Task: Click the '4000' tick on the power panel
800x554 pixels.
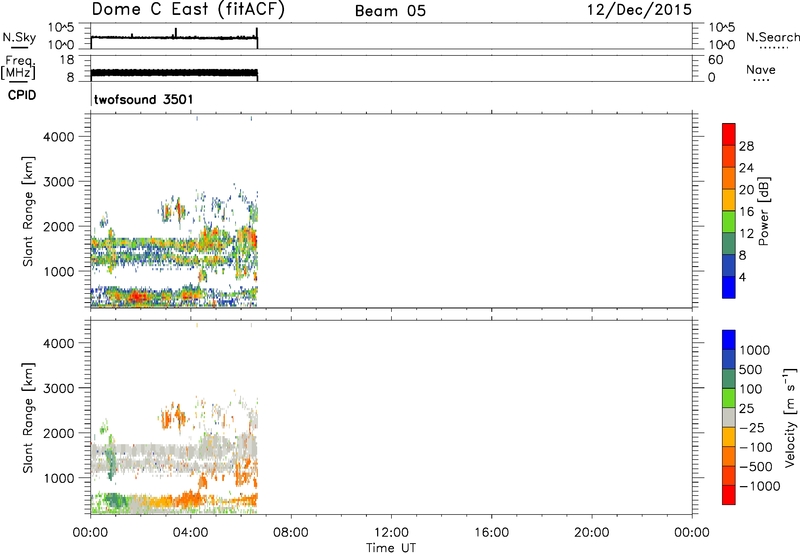Action: pyautogui.click(x=59, y=137)
